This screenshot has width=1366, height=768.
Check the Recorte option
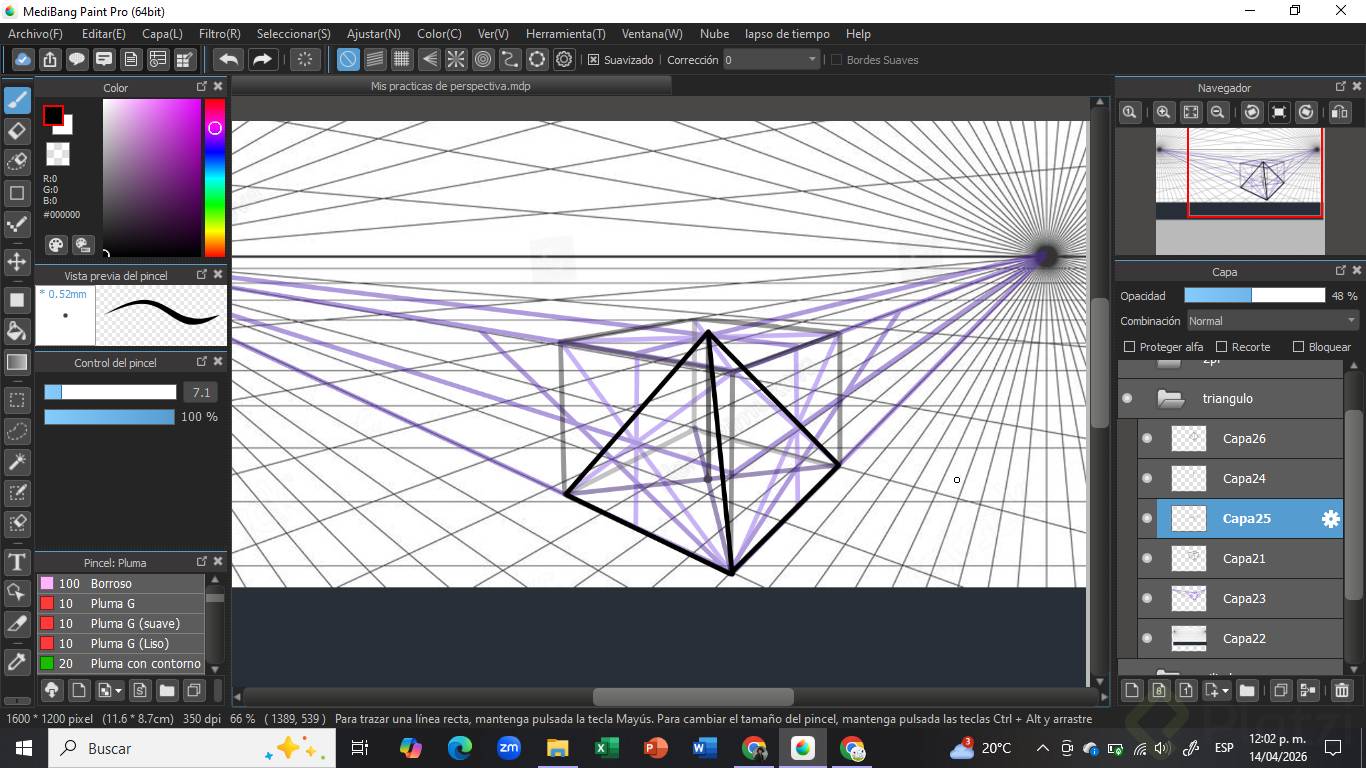click(1221, 347)
